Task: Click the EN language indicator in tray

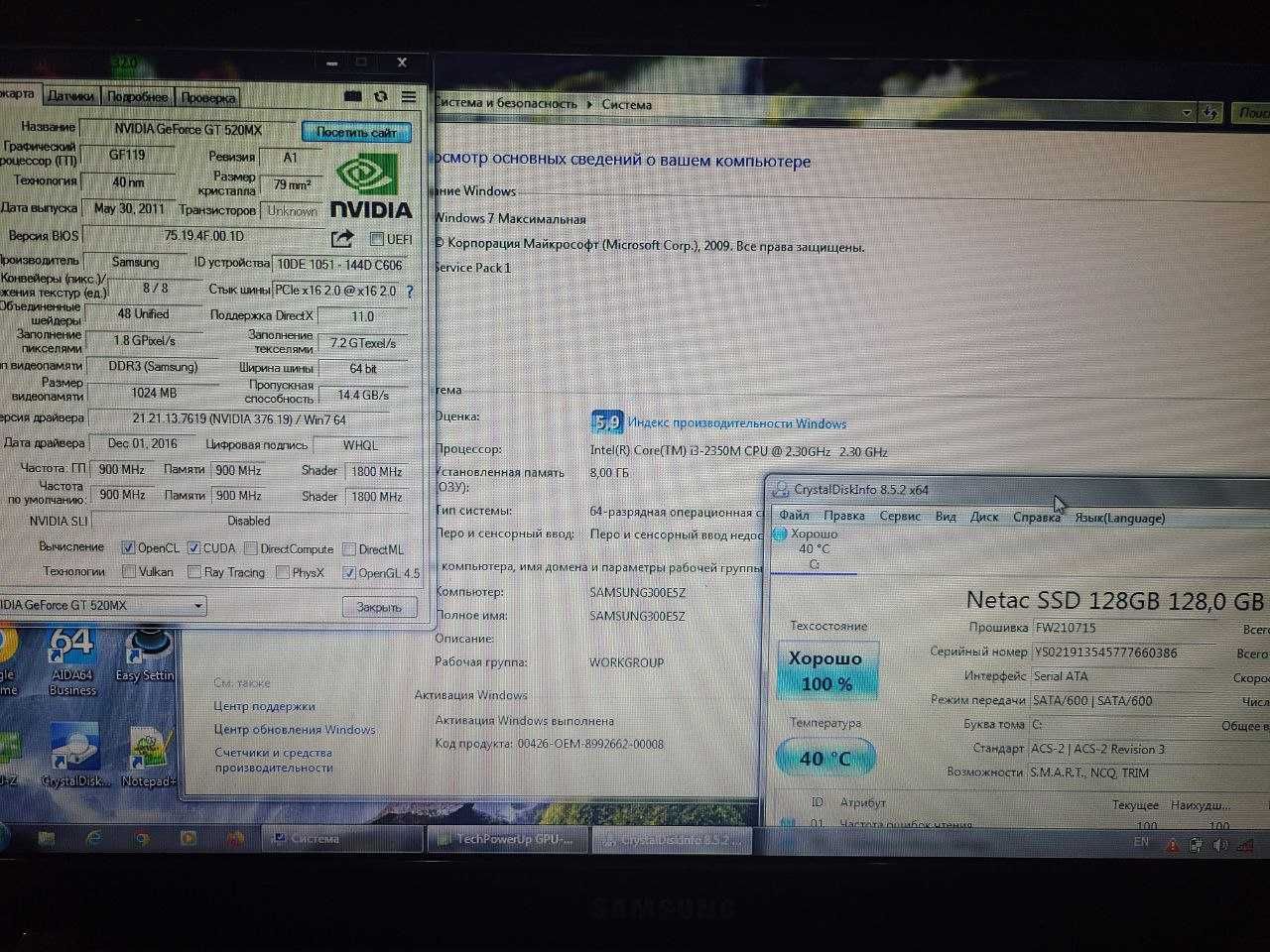Action: (x=1141, y=842)
